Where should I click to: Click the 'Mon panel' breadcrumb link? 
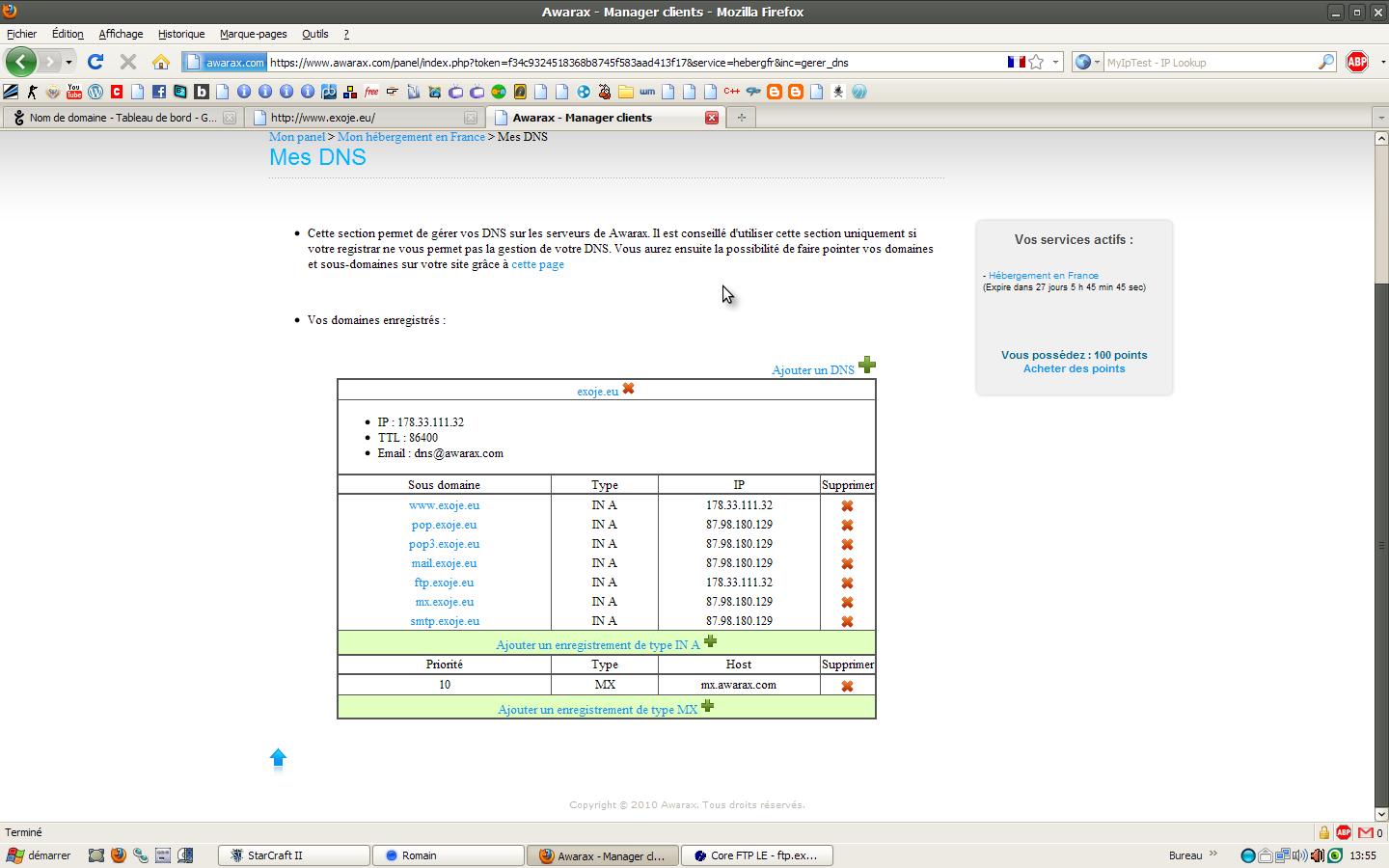pyautogui.click(x=297, y=137)
